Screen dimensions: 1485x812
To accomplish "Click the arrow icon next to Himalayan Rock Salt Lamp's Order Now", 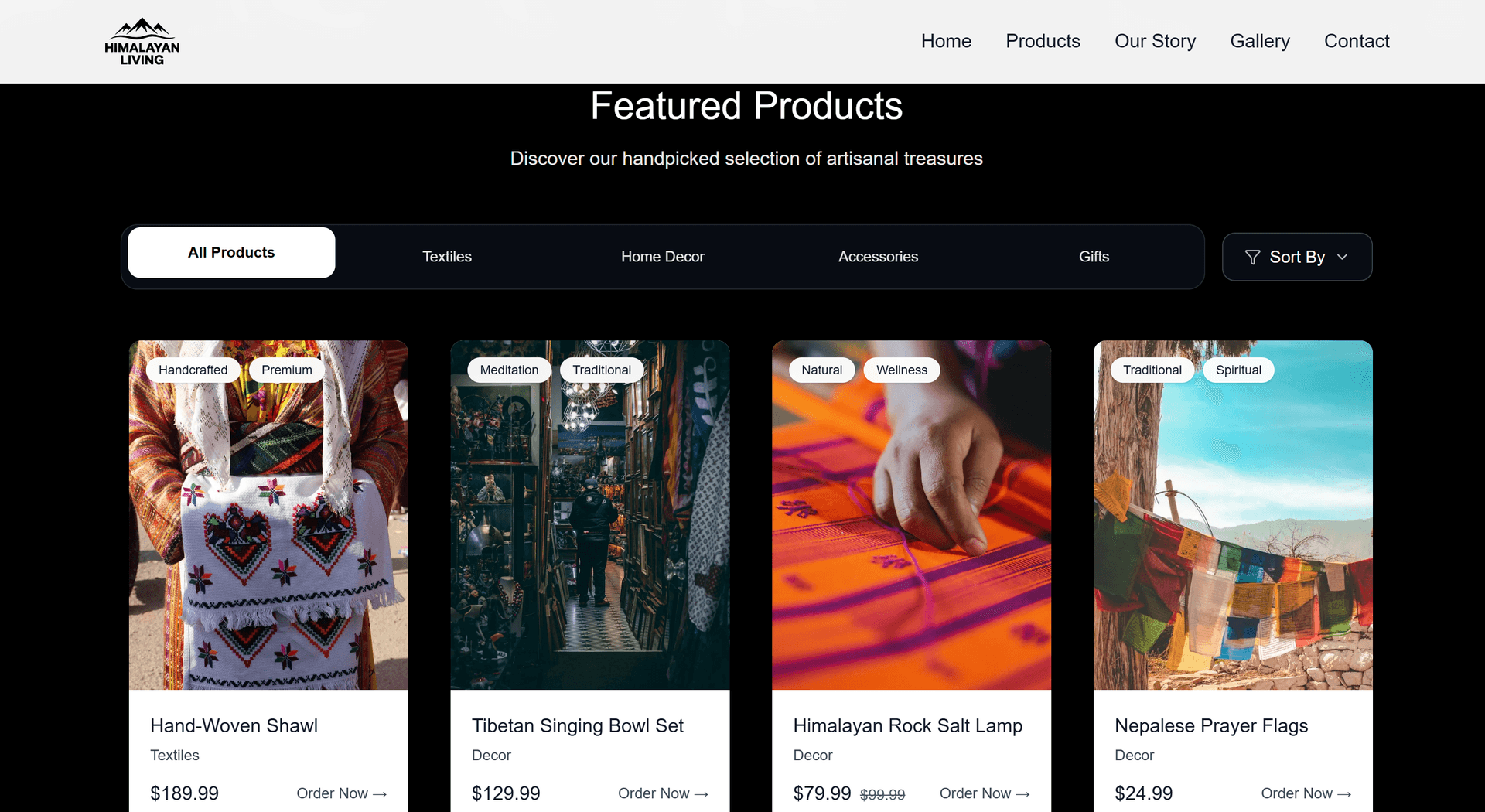I will (x=1022, y=793).
